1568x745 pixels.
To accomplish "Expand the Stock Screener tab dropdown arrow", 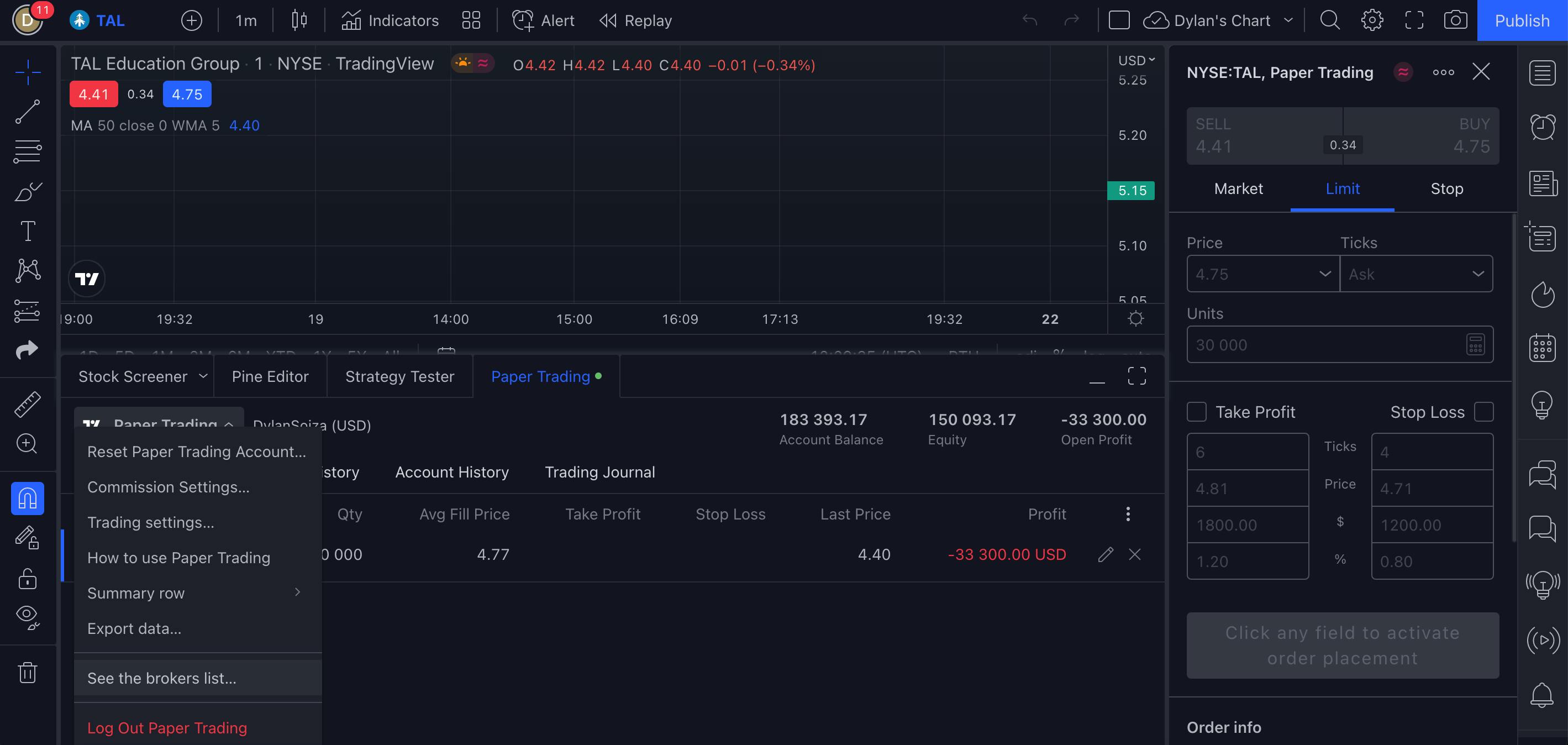I will 203,376.
